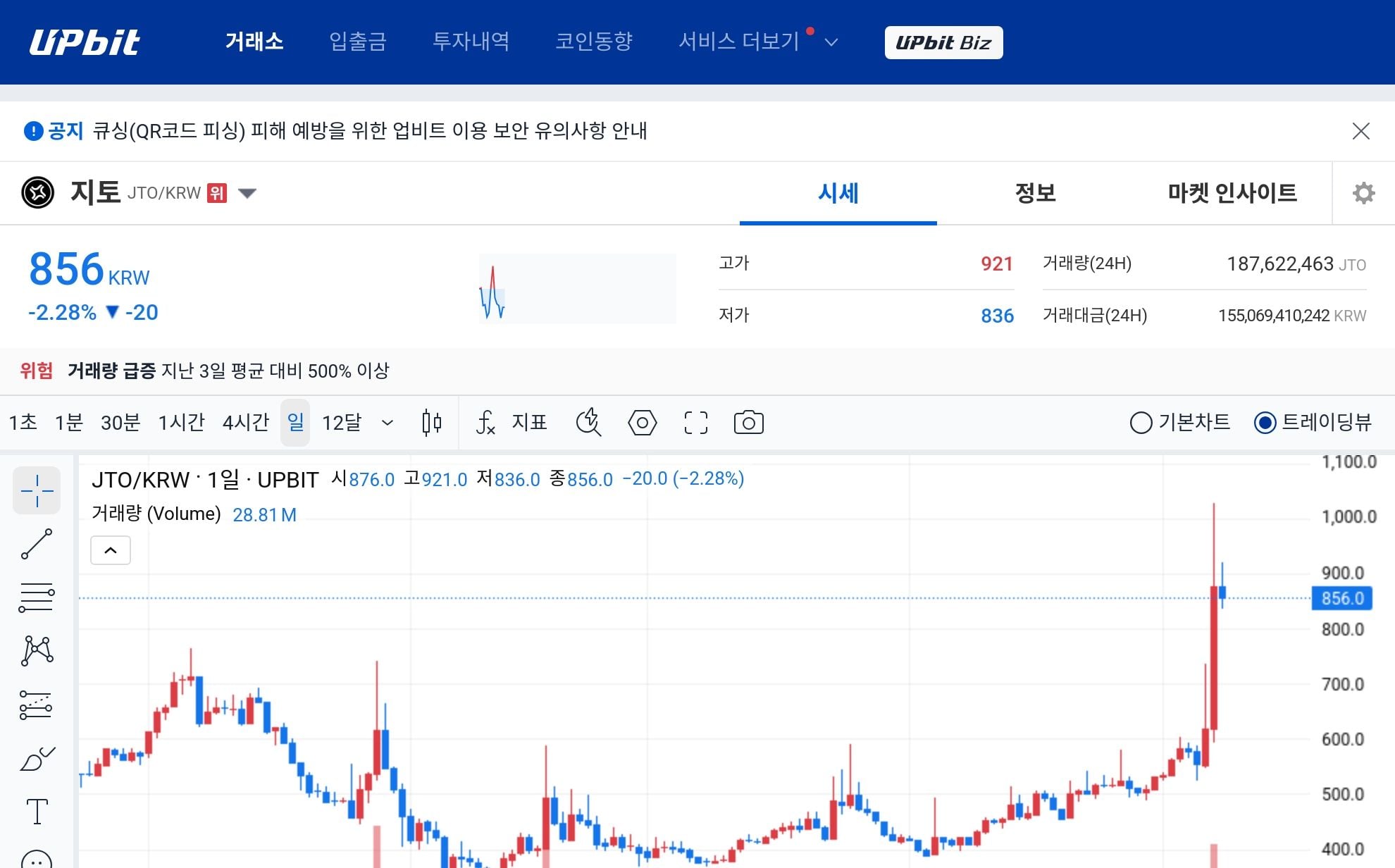Open the candlestick chart type icon
This screenshot has width=1395, height=868.
click(x=432, y=423)
